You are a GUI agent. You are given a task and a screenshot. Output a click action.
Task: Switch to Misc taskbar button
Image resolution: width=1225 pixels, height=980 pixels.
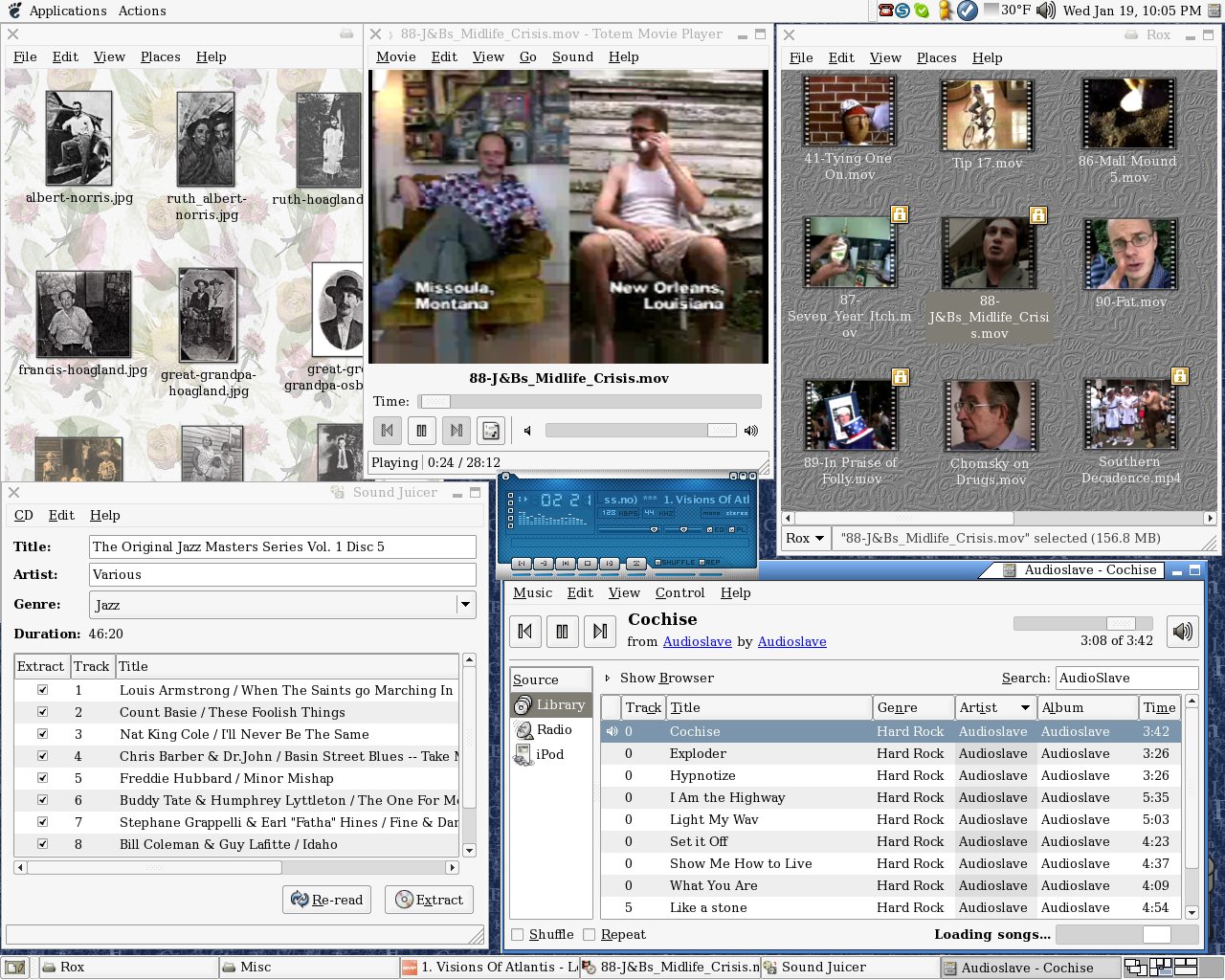click(x=308, y=968)
